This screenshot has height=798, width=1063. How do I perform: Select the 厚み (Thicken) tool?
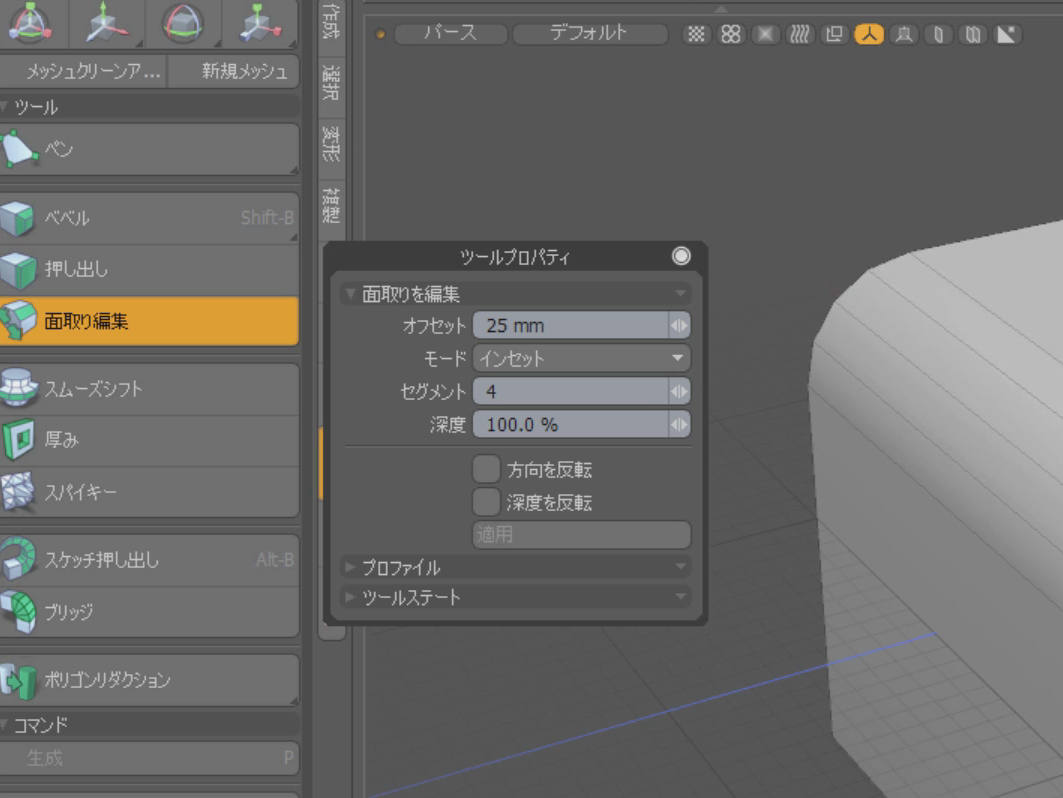(150, 439)
